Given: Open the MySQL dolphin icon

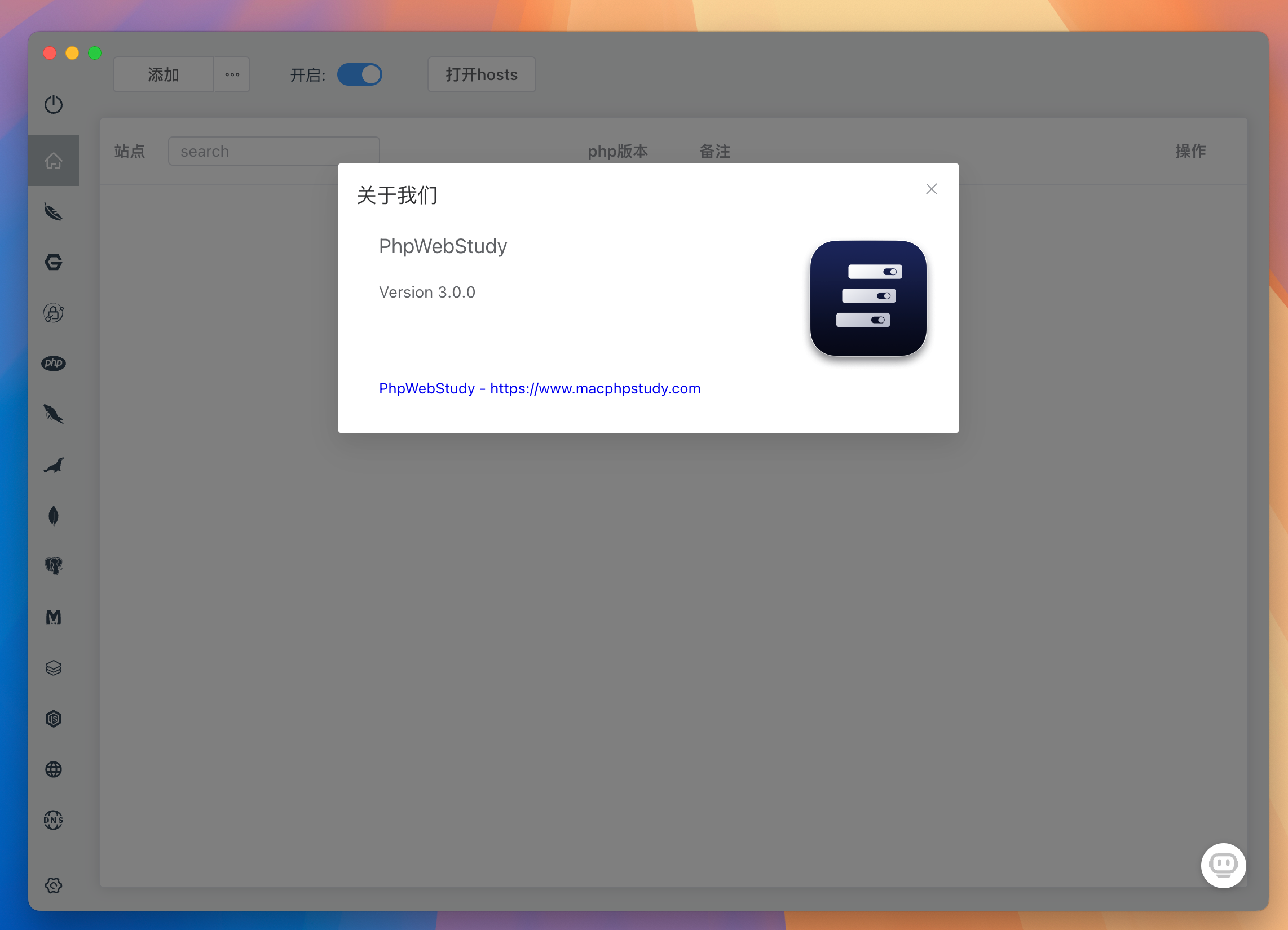Looking at the screenshot, I should pos(54,414).
